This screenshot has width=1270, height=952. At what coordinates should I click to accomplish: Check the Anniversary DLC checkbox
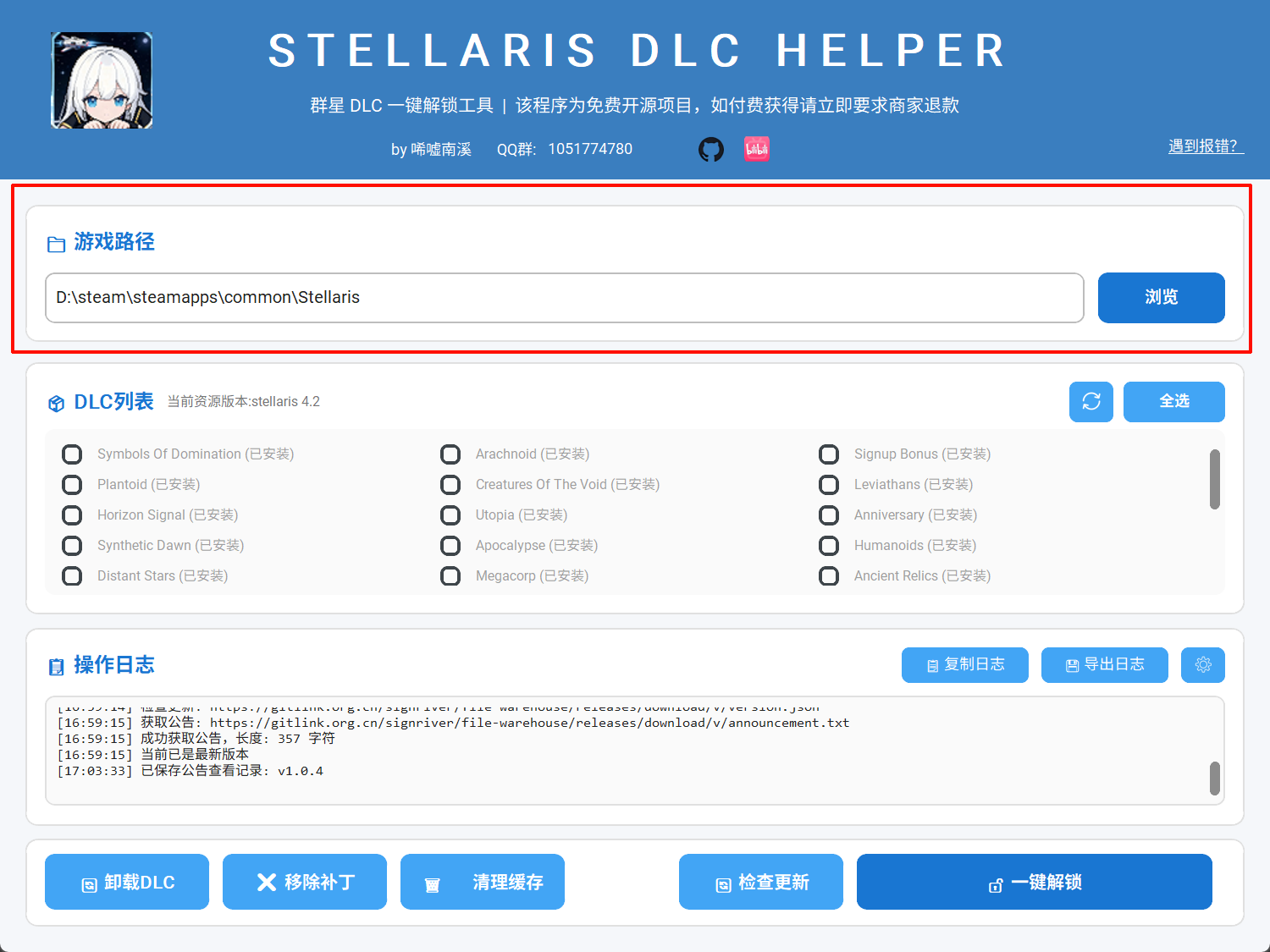click(829, 515)
